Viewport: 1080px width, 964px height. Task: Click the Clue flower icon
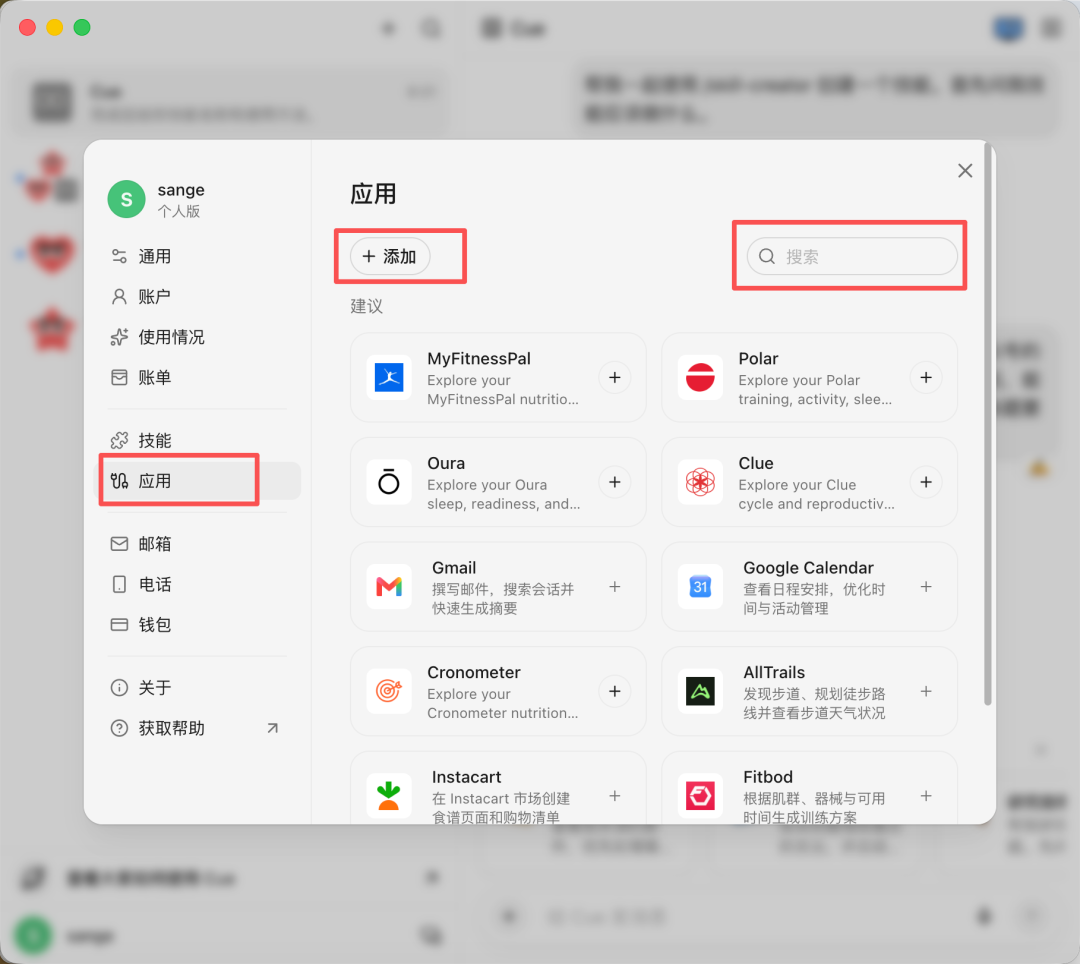(x=700, y=482)
